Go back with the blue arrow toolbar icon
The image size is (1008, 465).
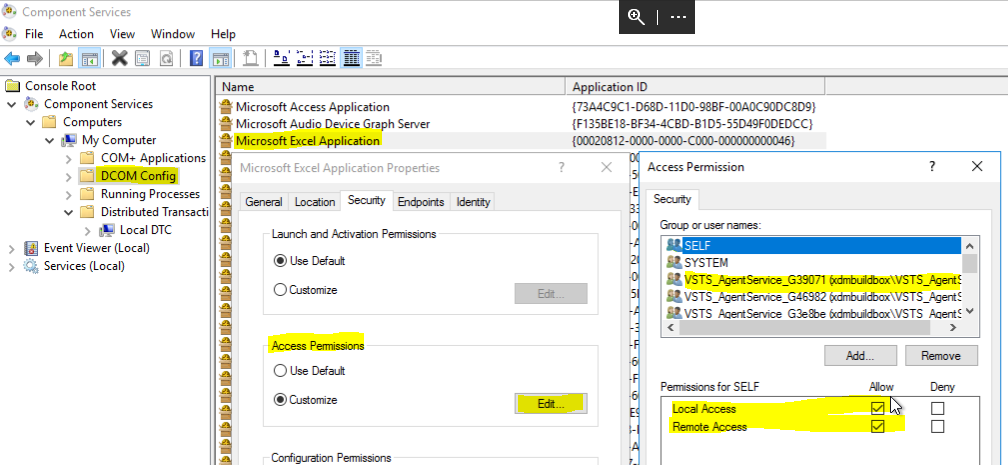(12, 59)
